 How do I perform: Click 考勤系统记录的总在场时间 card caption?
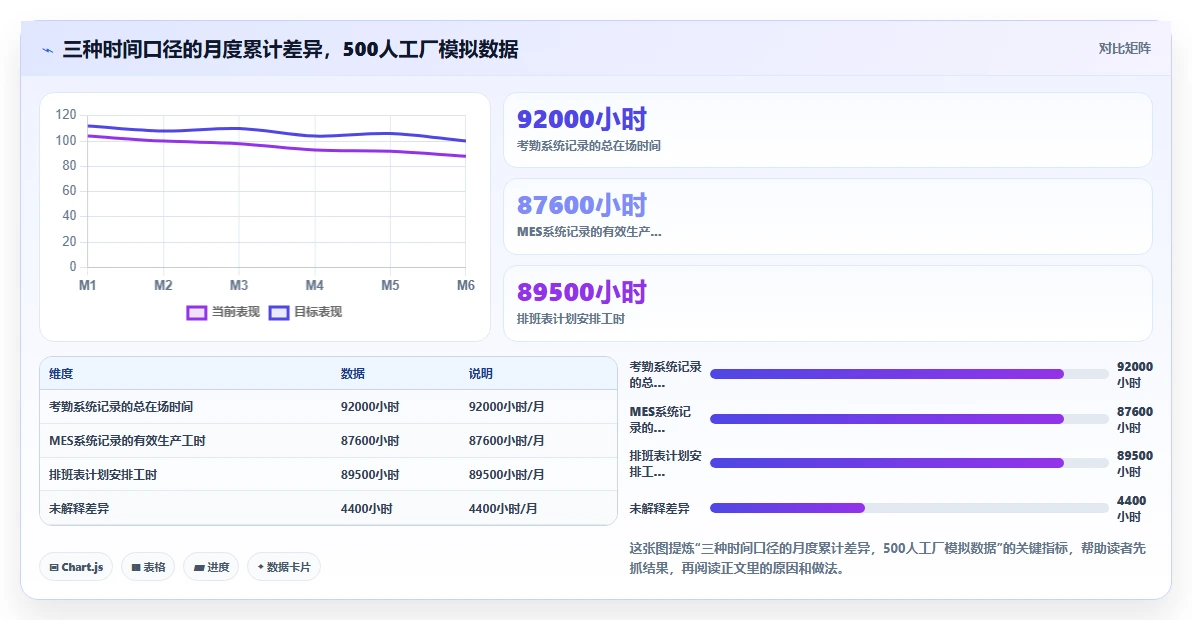(x=588, y=145)
